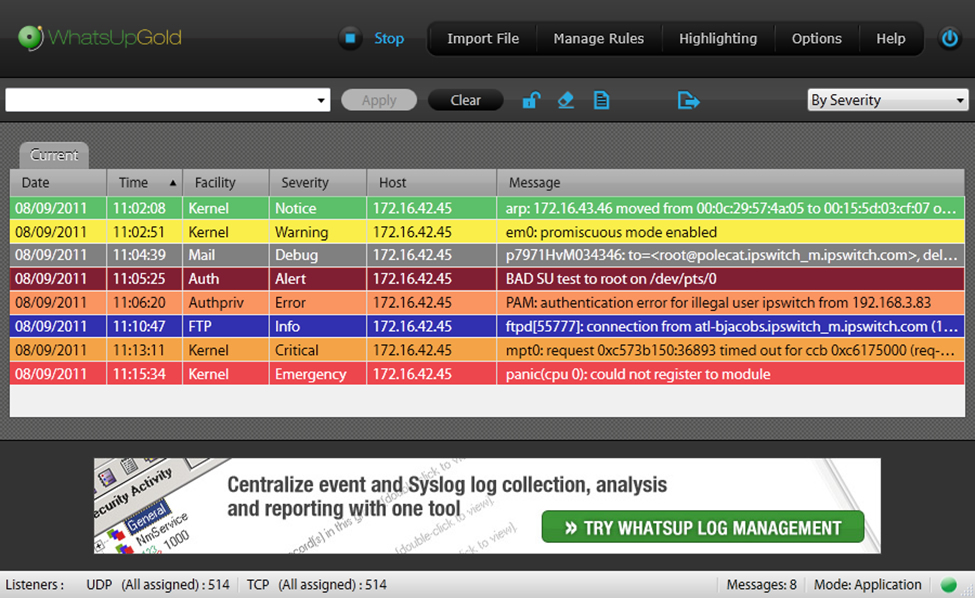This screenshot has height=598, width=975.
Task: Open the Help menu
Action: (890, 39)
